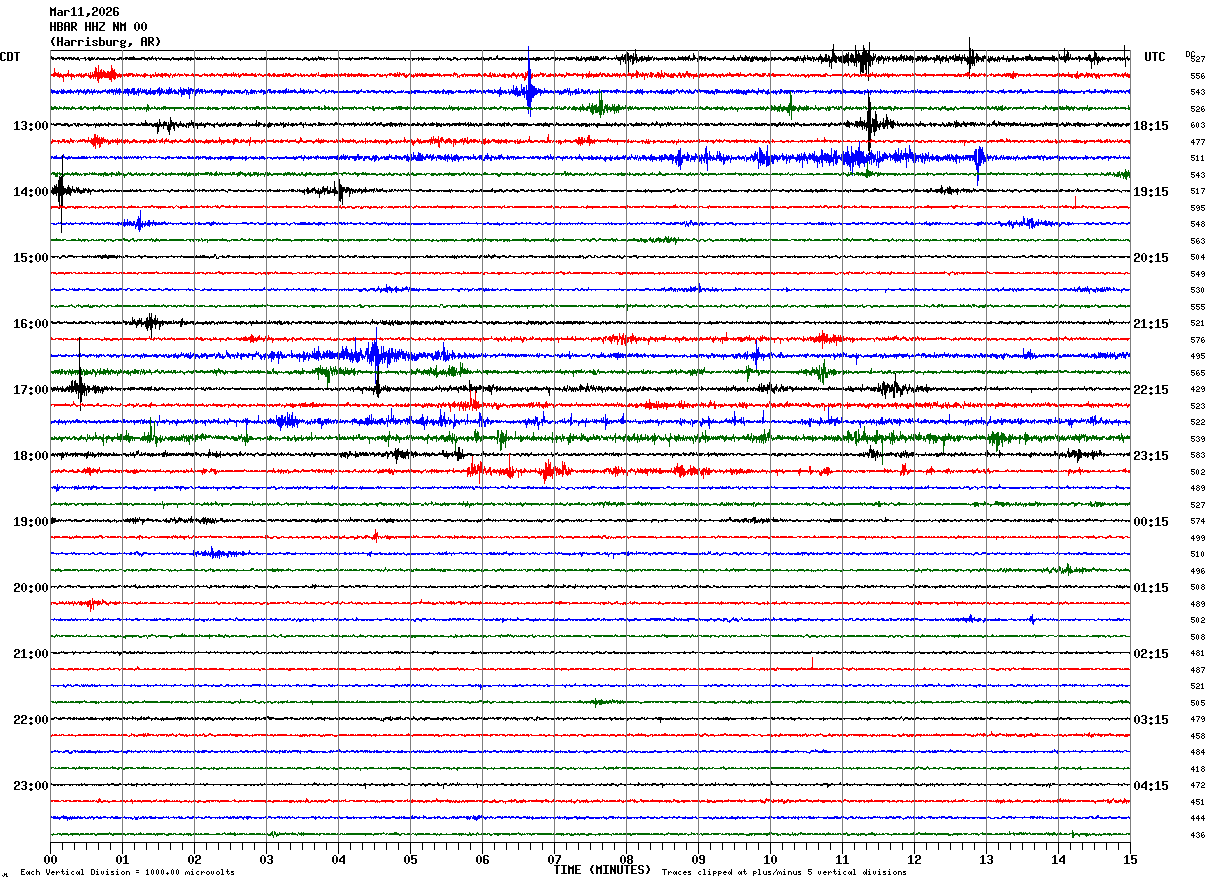Click the '21:15' UTC time label

tap(1151, 324)
